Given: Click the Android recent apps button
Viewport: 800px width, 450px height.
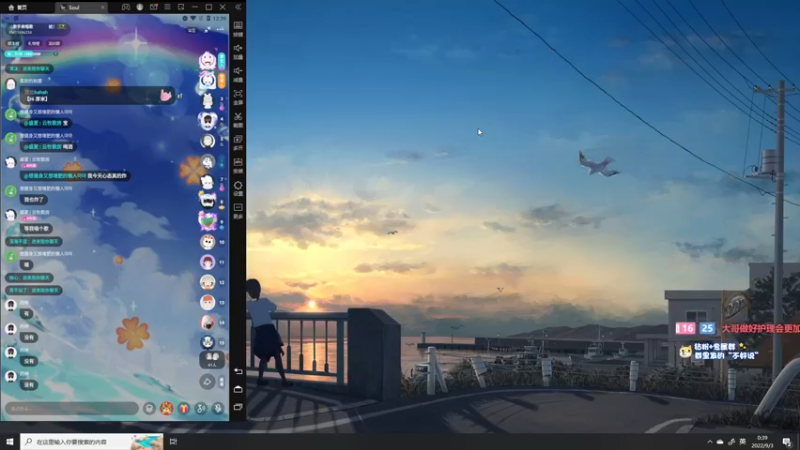Looking at the screenshot, I should tap(238, 407).
